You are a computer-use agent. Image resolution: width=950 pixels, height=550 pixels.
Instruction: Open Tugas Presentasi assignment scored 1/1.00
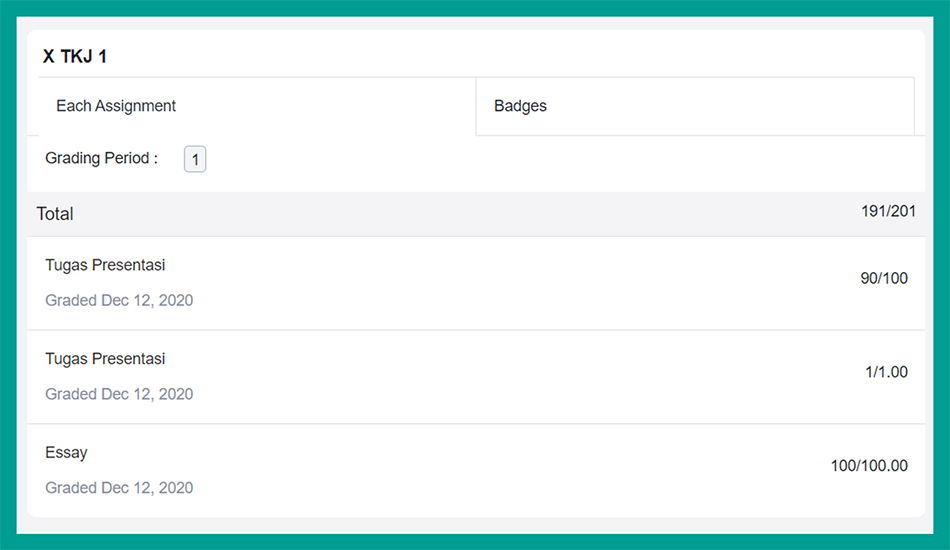(x=105, y=359)
